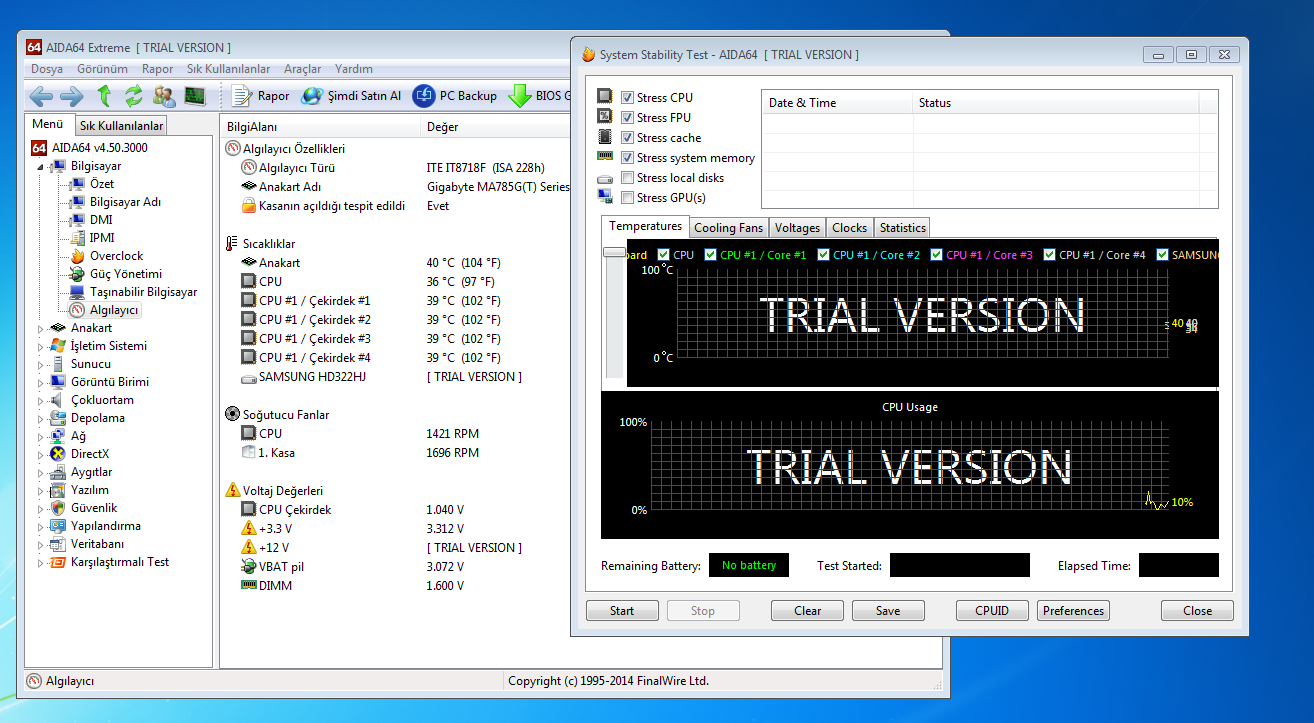Viewport: 1314px width, 723px height.
Task: Enable Stress local disks checkbox
Action: [x=627, y=178]
